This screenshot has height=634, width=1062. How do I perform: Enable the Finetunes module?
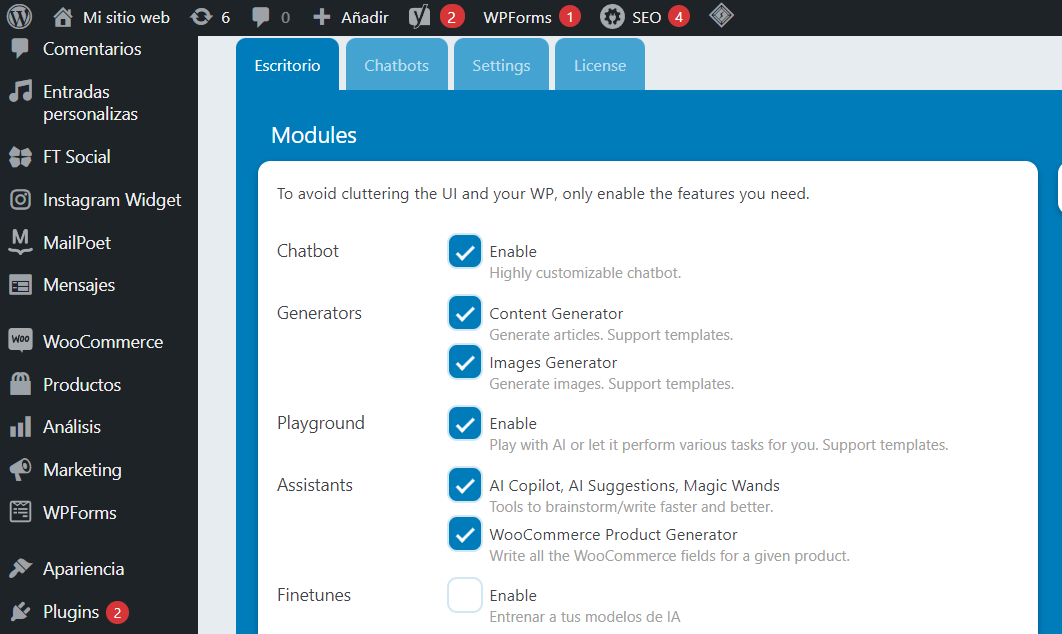point(464,594)
